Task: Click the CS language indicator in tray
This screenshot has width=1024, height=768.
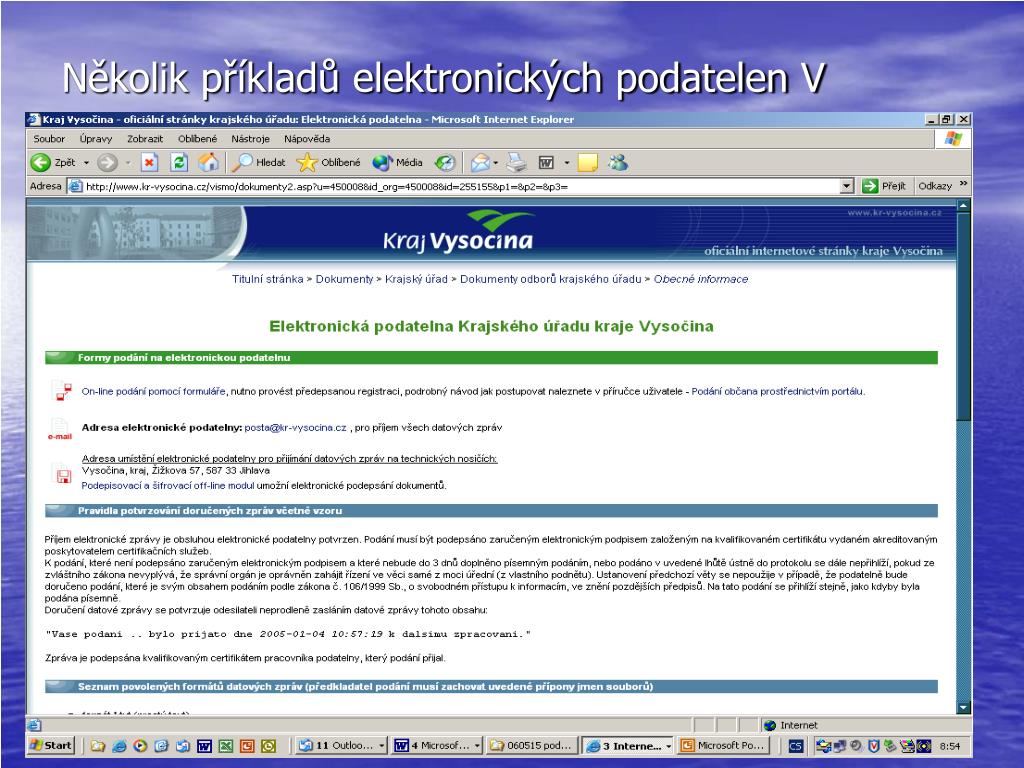Action: click(795, 746)
